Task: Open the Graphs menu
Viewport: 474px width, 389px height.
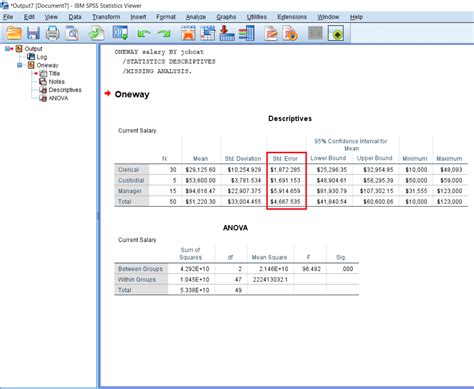Action: (x=226, y=17)
